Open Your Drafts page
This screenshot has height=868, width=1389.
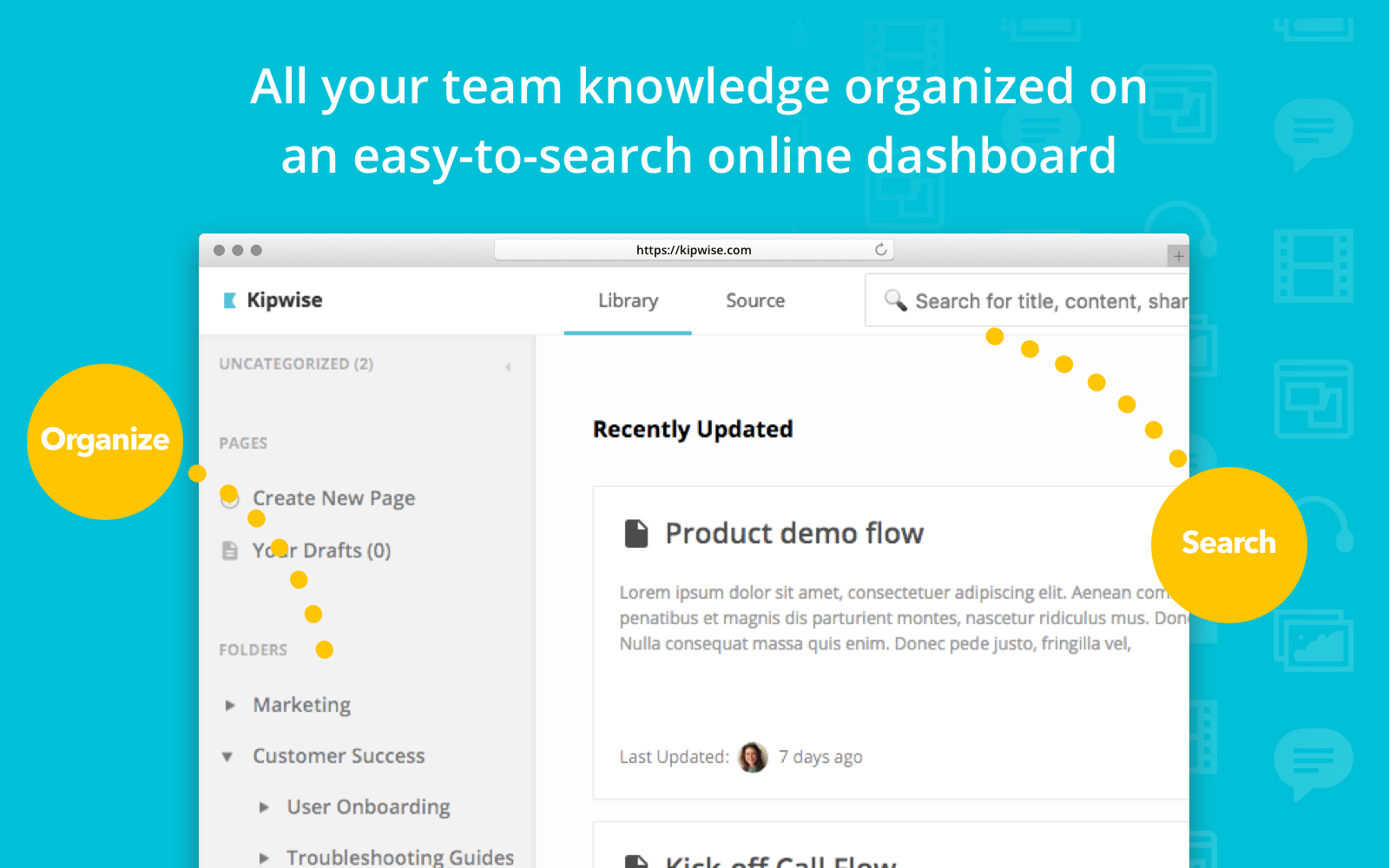(x=320, y=550)
